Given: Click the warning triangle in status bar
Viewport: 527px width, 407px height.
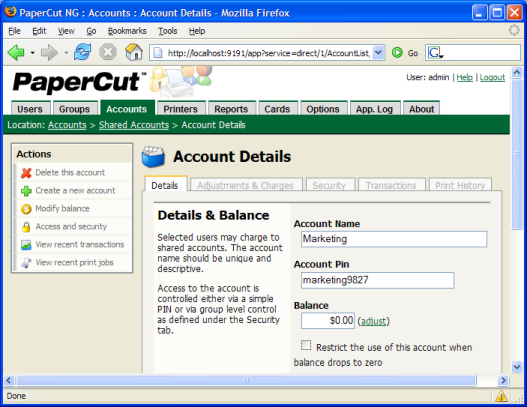Looking at the screenshot, I should (x=501, y=396).
